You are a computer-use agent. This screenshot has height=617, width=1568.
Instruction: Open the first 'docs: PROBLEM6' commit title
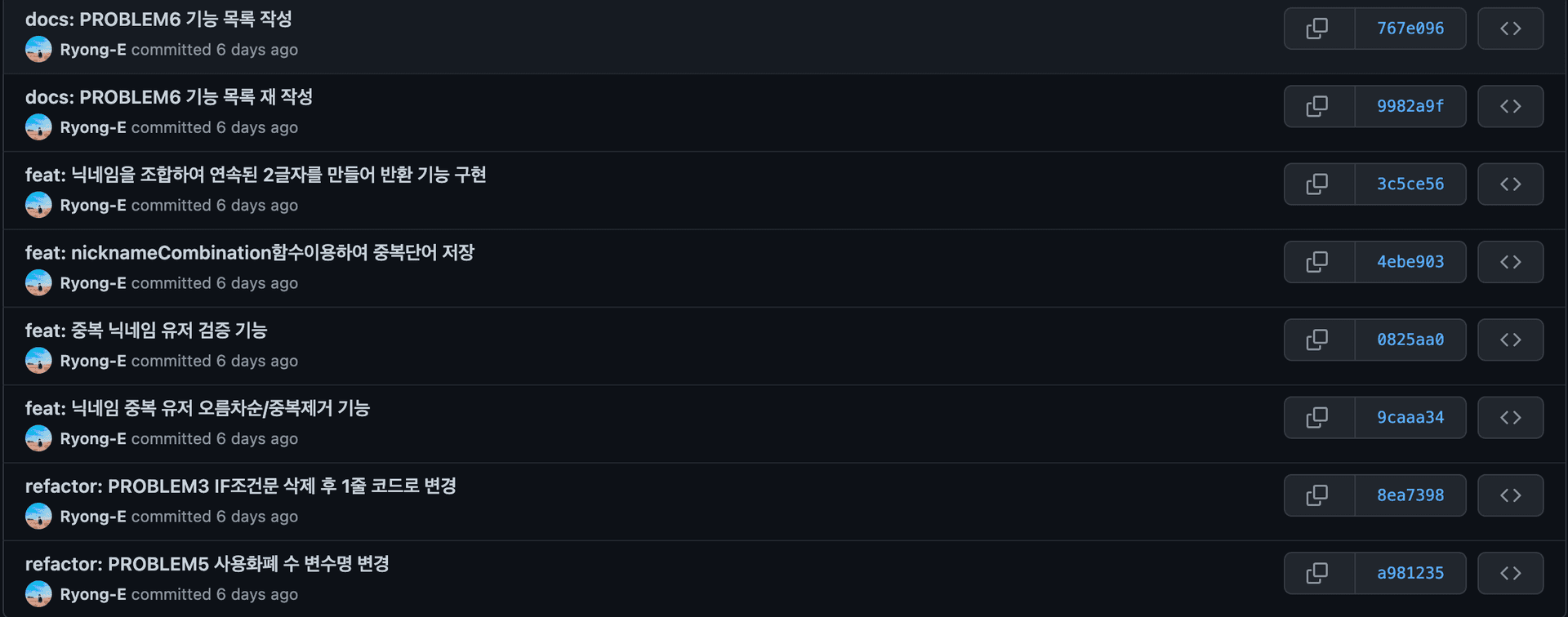(x=158, y=20)
